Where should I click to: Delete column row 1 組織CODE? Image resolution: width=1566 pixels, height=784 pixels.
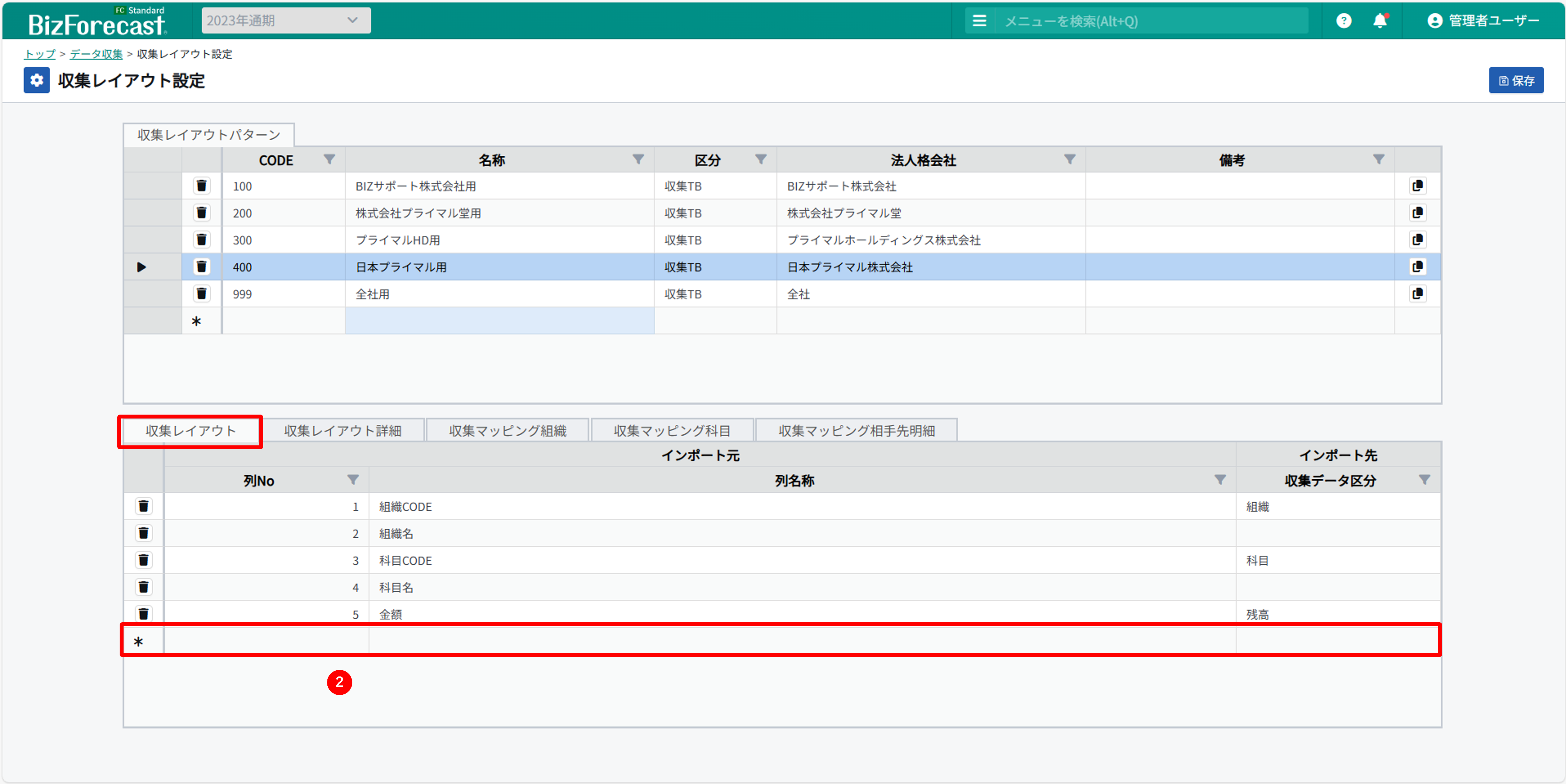[x=143, y=506]
